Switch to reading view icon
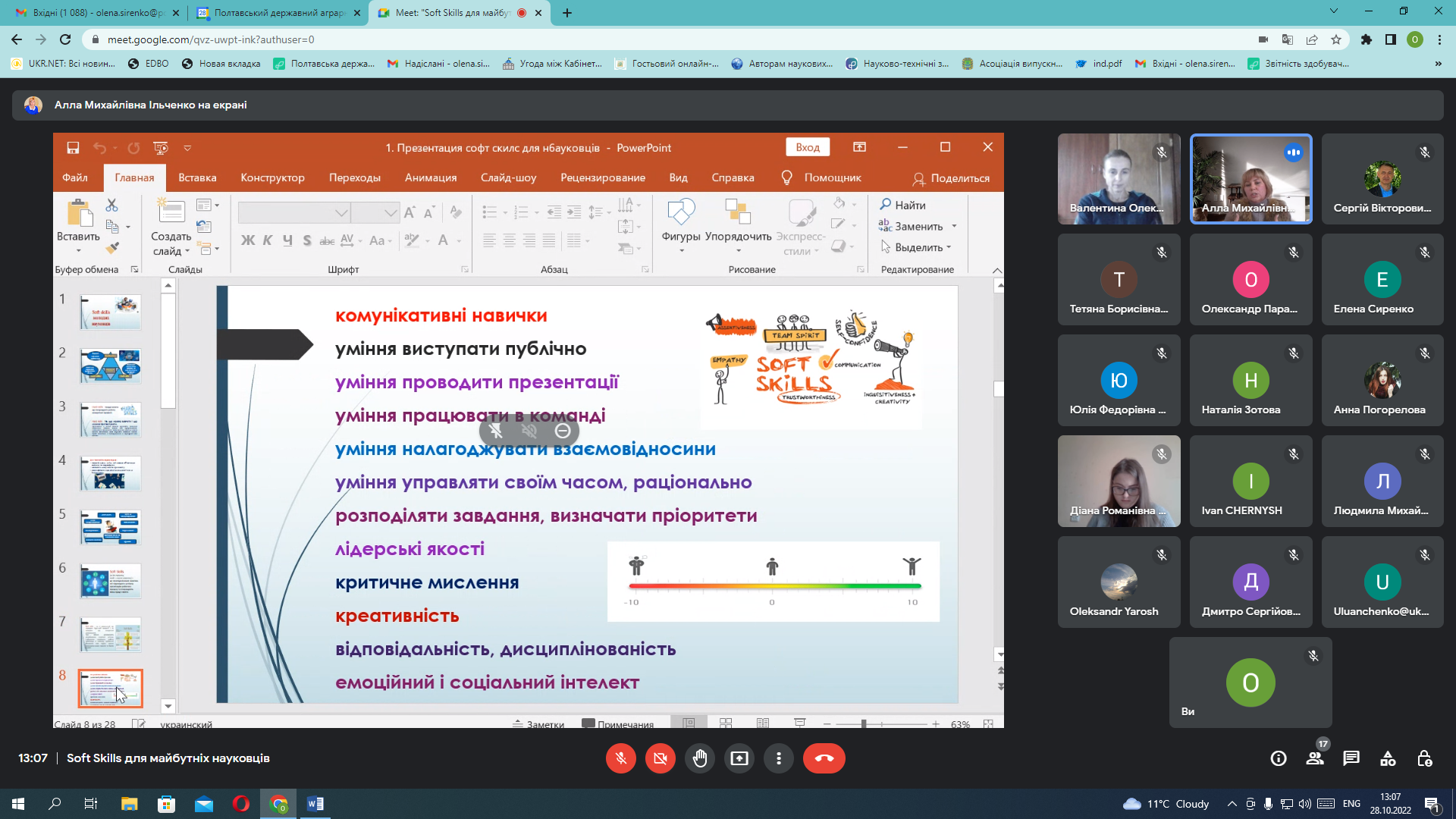The width and height of the screenshot is (1456, 819). click(763, 723)
